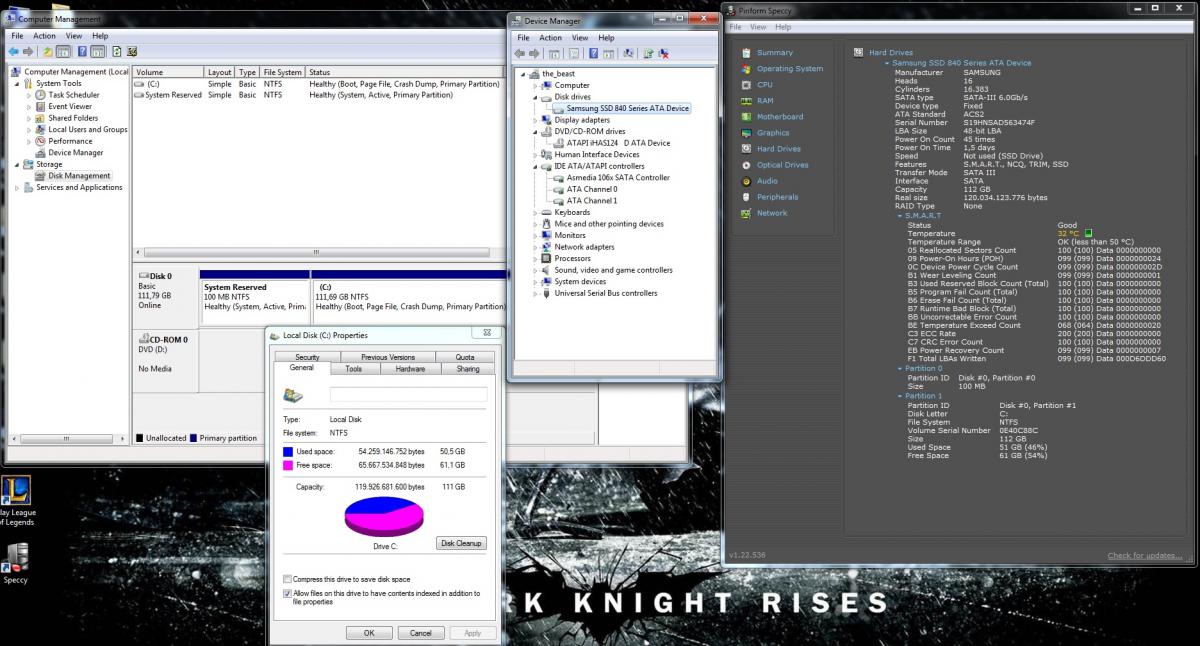1200x646 pixels.
Task: Collapse IDE ATA/ATAPI controllers node
Action: click(536, 166)
